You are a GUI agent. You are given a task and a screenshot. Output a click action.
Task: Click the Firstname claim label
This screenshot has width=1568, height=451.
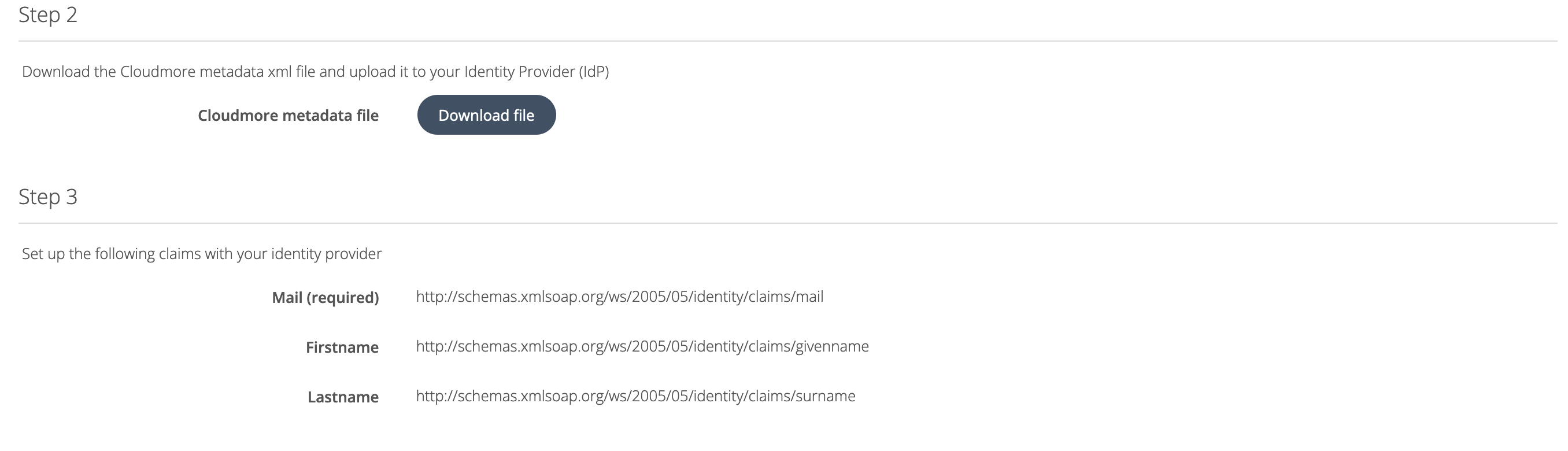coord(343,348)
